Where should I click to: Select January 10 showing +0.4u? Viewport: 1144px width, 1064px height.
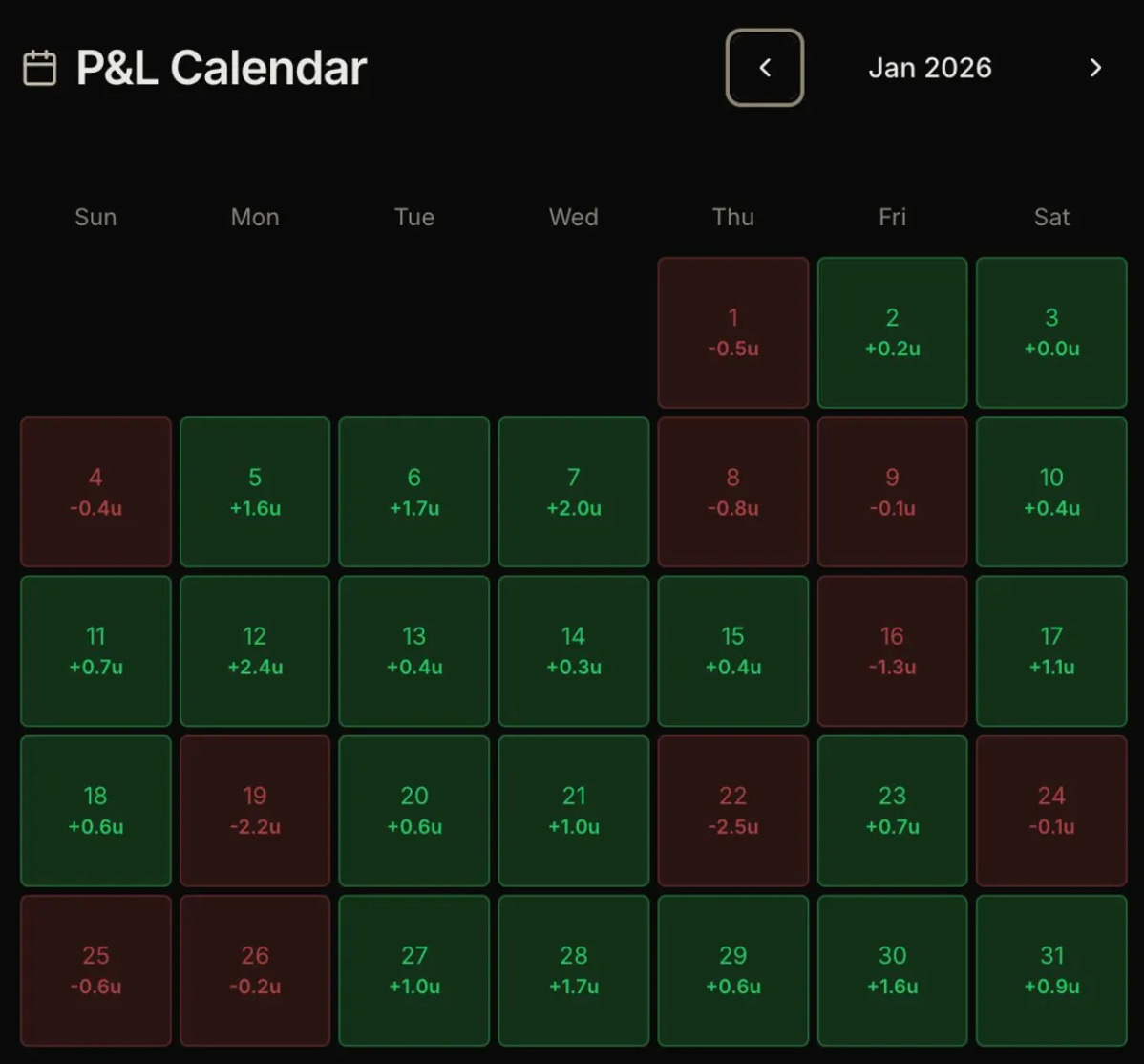pyautogui.click(x=1050, y=491)
